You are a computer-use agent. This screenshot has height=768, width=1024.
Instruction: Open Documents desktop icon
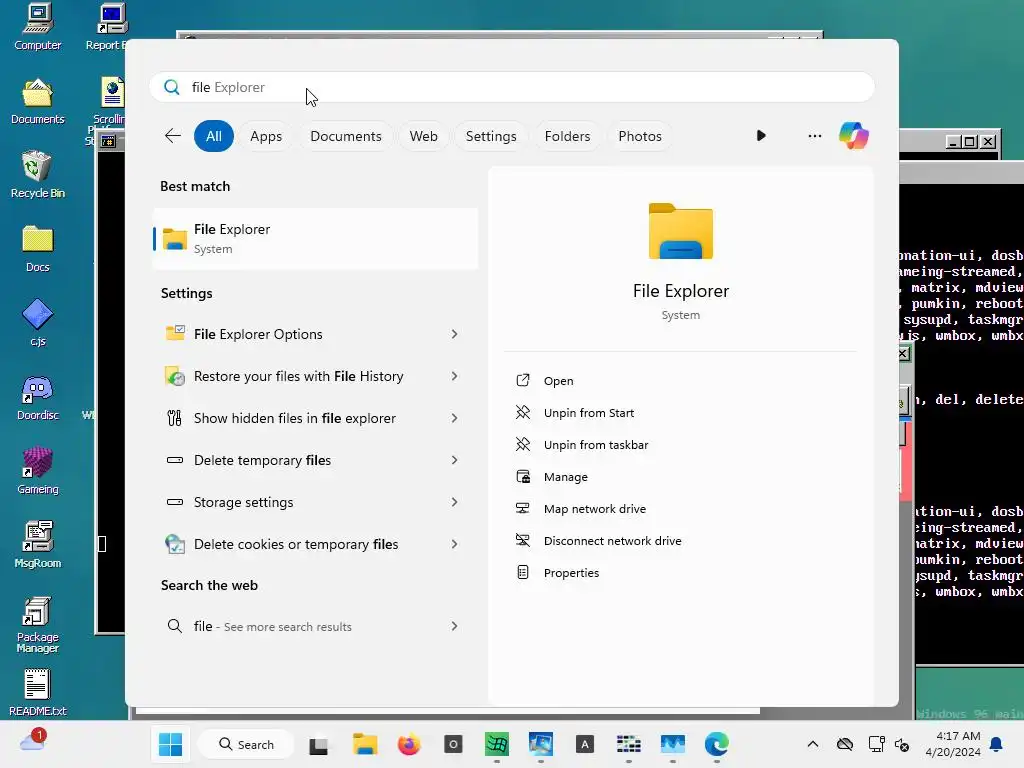tap(38, 101)
